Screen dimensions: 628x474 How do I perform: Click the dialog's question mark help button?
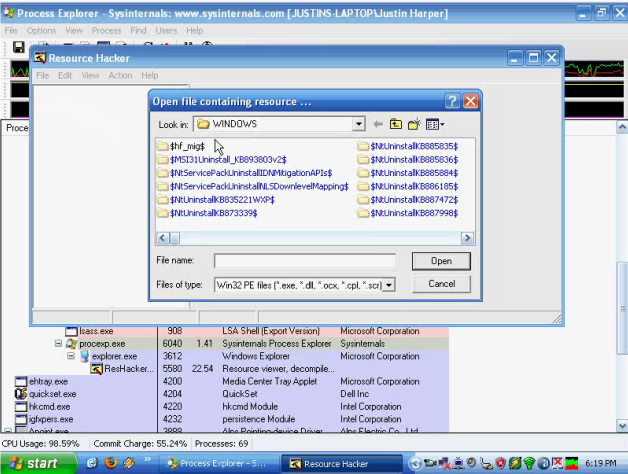[x=452, y=101]
